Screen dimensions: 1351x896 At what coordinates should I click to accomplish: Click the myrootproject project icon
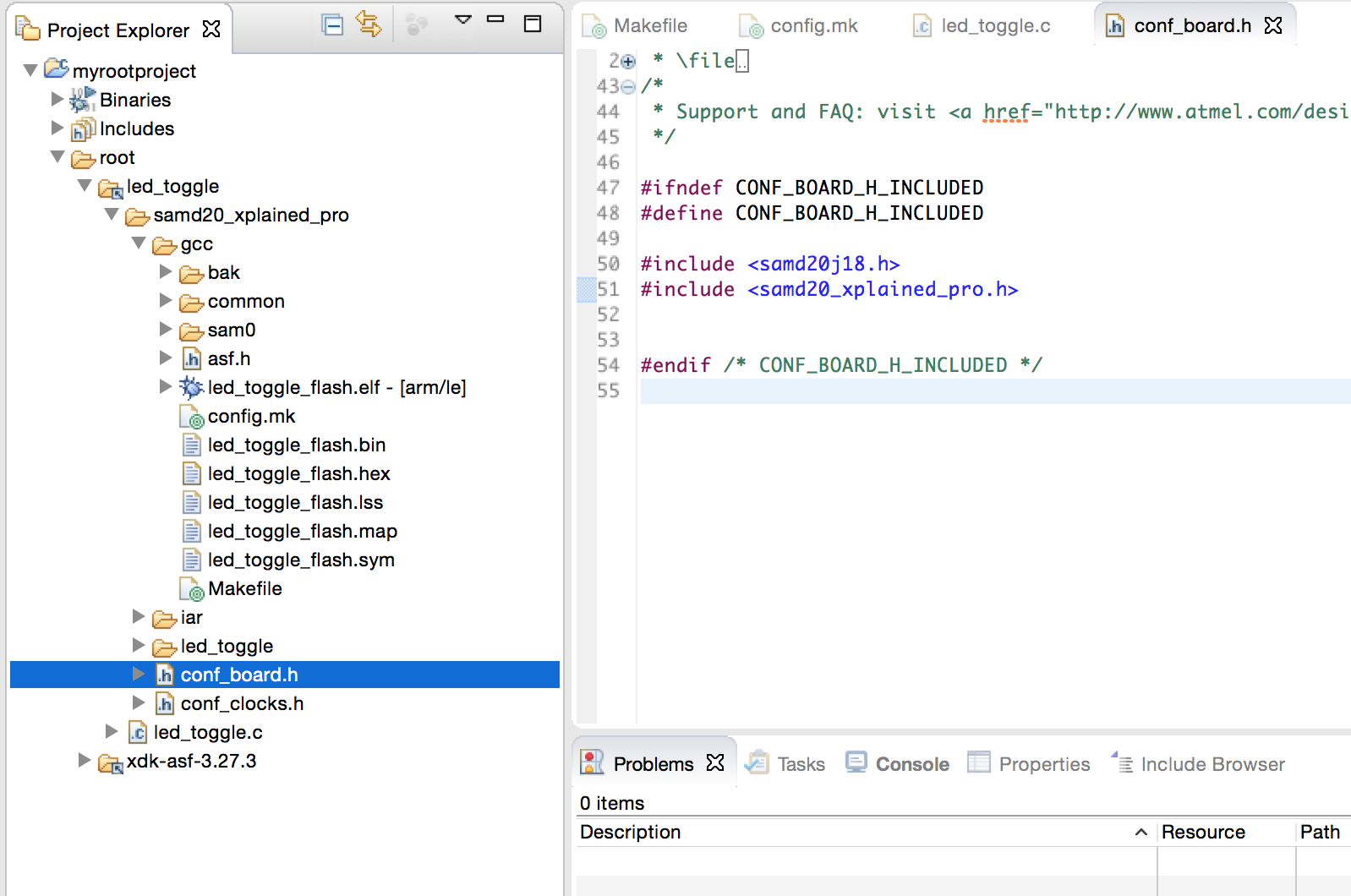point(57,68)
